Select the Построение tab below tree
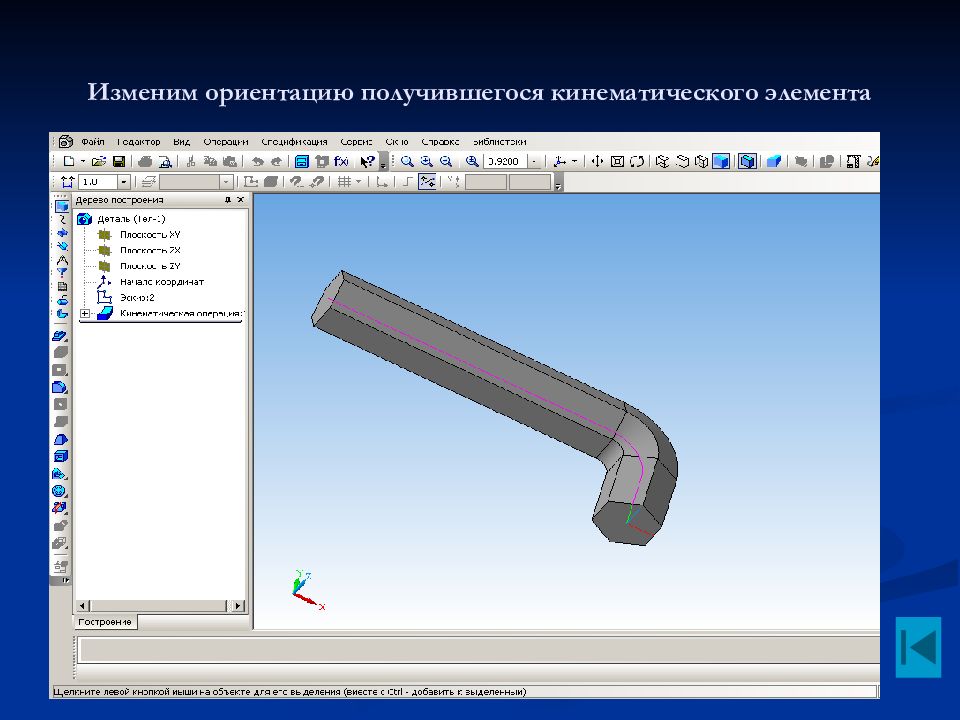 (x=105, y=622)
